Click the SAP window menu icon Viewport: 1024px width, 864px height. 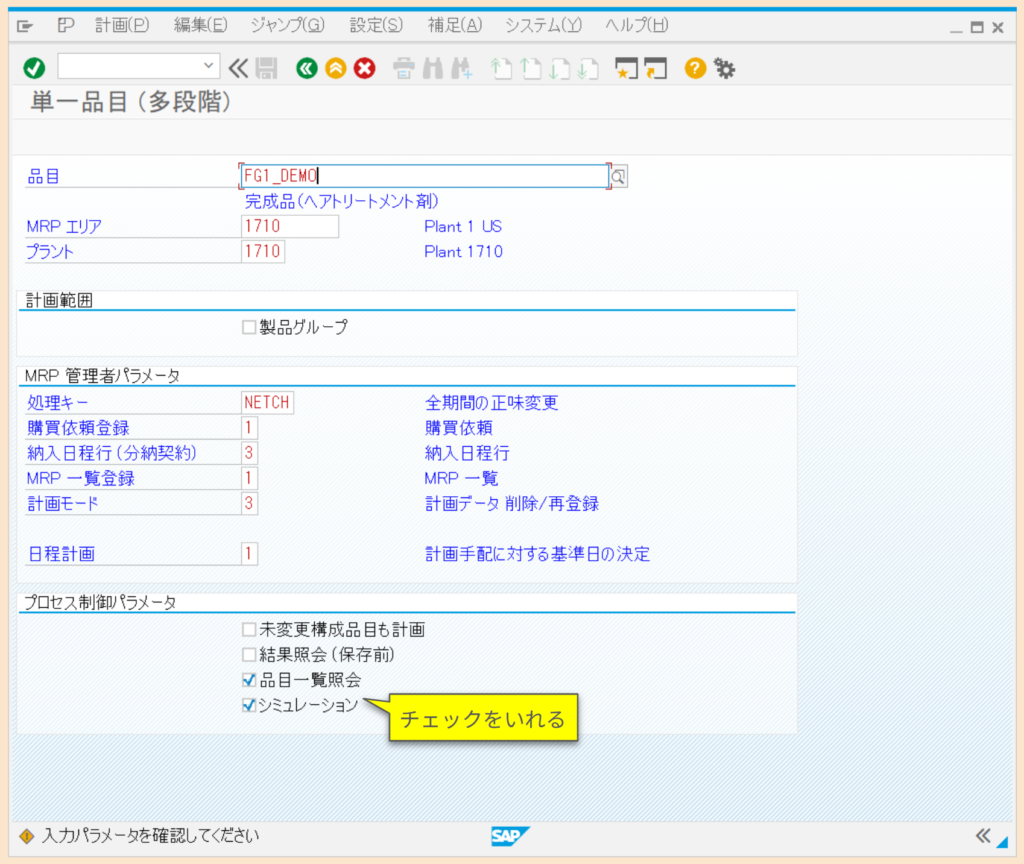[x=25, y=26]
